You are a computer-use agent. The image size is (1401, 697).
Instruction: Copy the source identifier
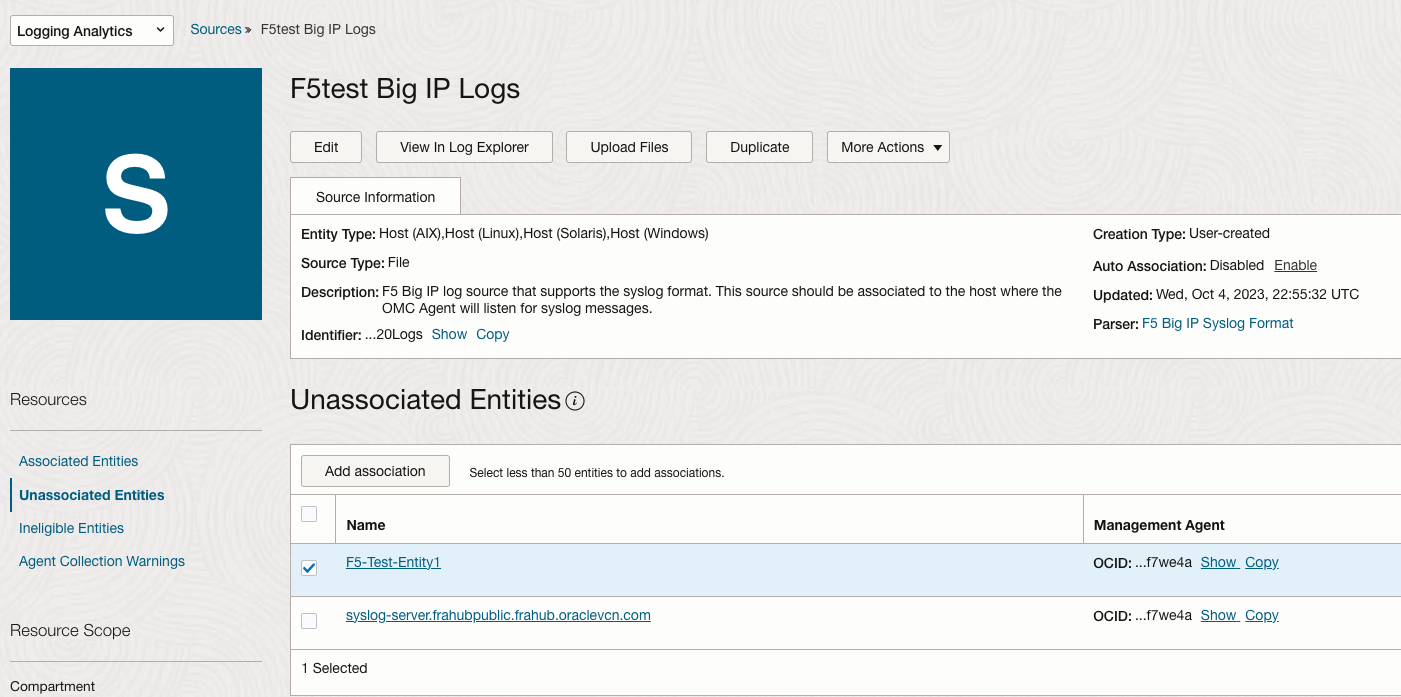(x=492, y=334)
